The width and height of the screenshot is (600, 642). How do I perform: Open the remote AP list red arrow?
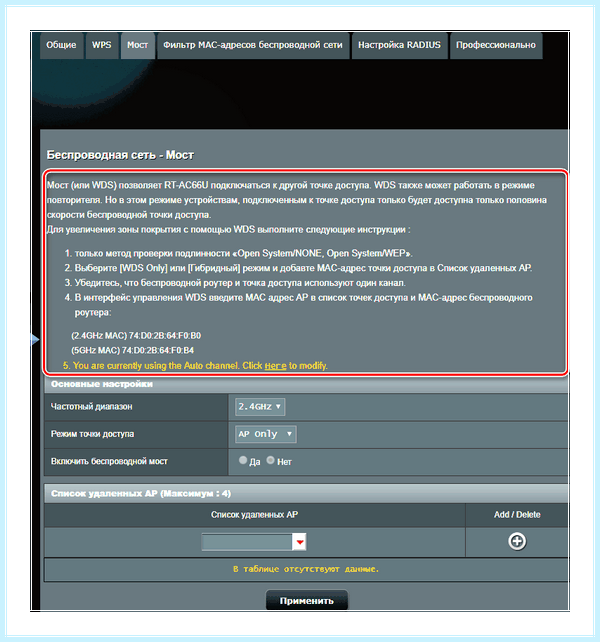300,542
